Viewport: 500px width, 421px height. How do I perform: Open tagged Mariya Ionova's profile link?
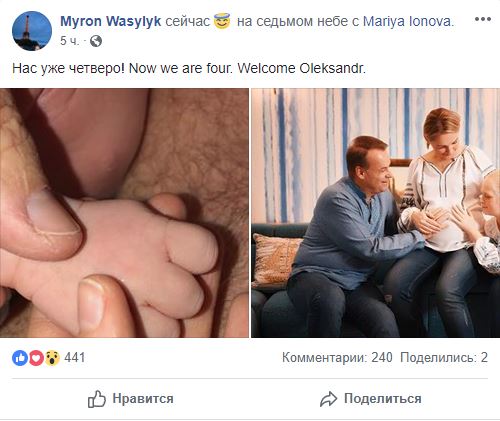[408, 21]
